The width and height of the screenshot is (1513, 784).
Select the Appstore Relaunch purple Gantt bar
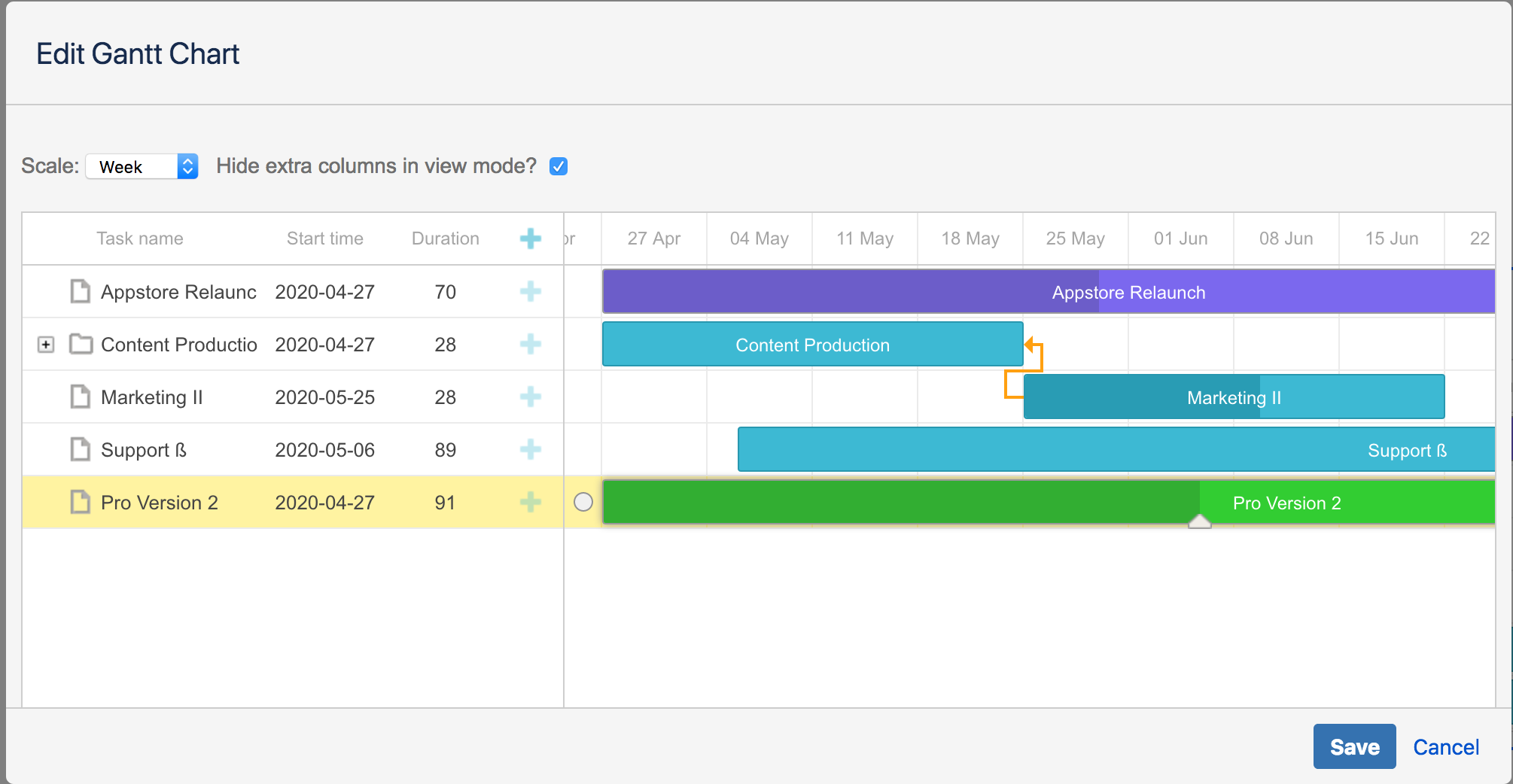click(x=1049, y=291)
